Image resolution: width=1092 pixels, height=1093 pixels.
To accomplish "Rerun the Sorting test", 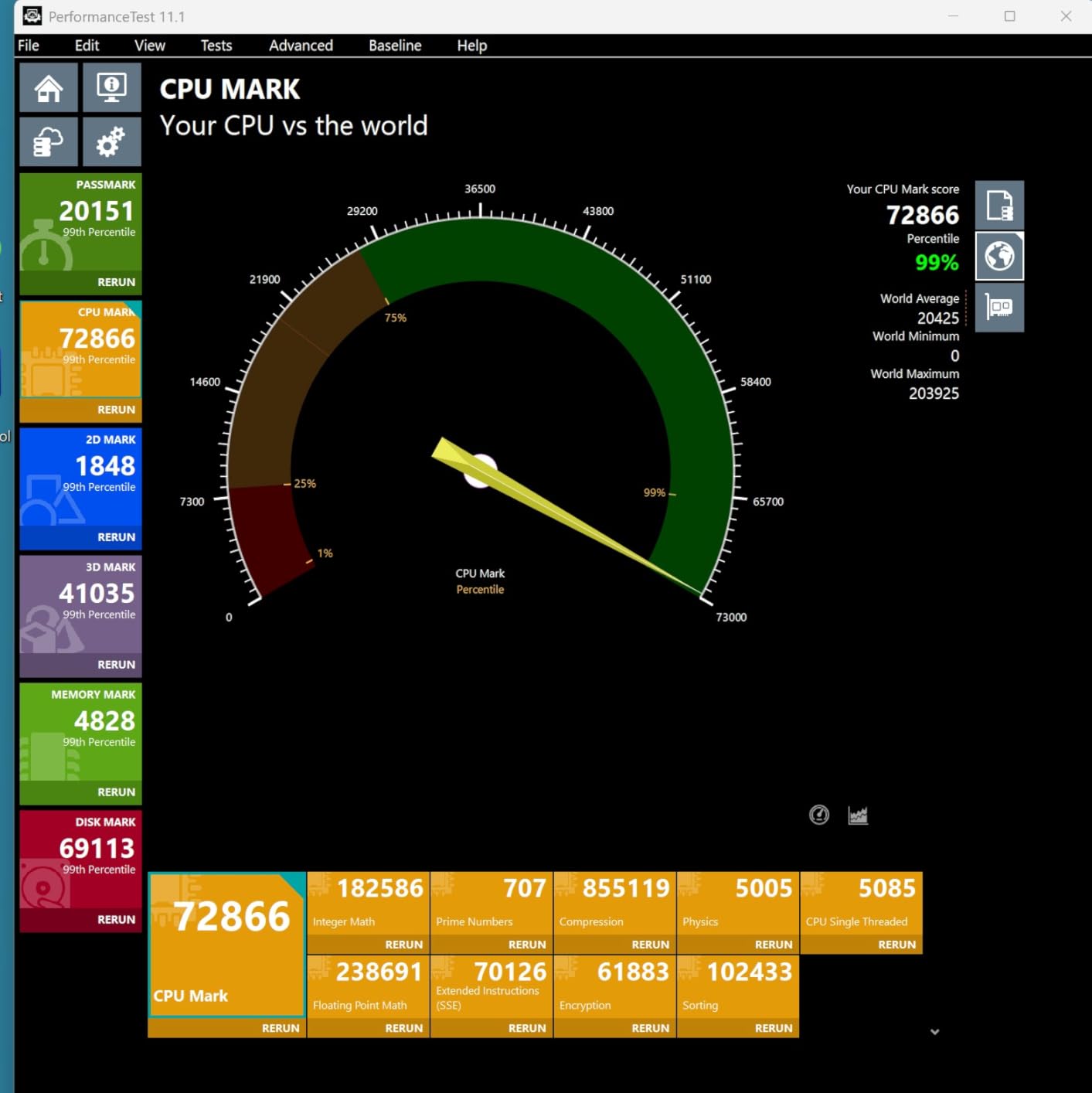I will pyautogui.click(x=774, y=1028).
